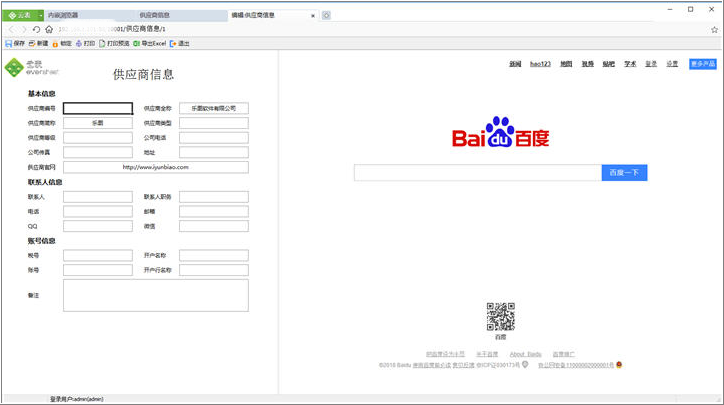Viewport: 724px width, 405px height.
Task: Click the home icon in address bar
Action: tap(49, 29)
